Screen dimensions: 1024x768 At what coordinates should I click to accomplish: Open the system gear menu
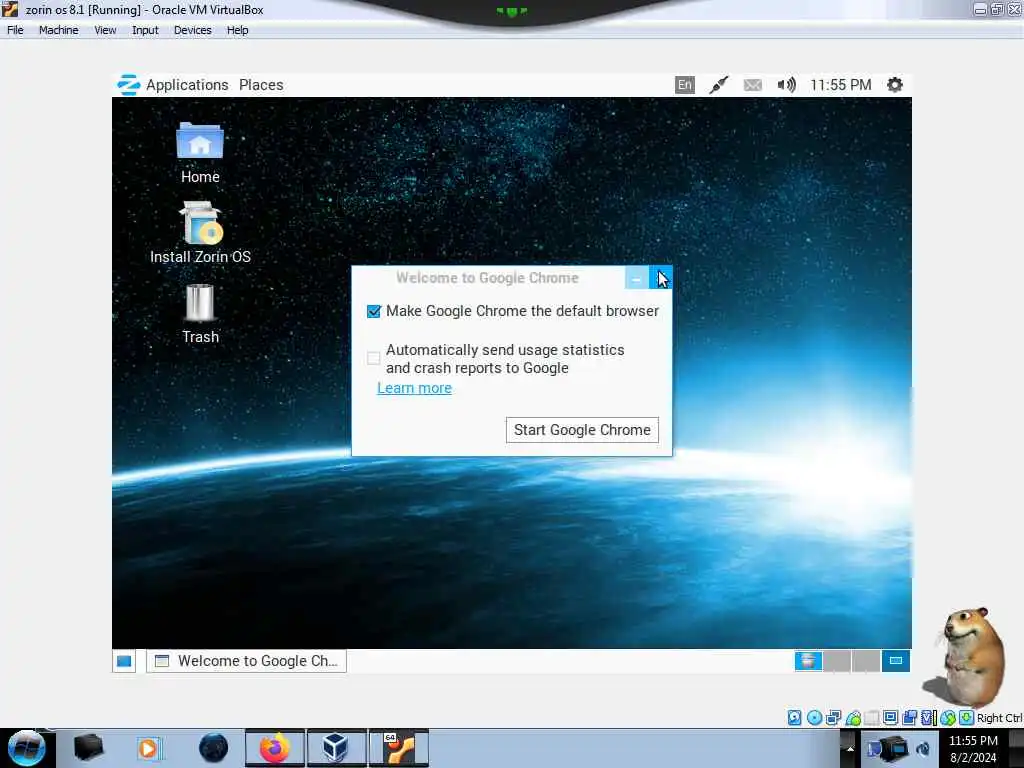pyautogui.click(x=895, y=85)
